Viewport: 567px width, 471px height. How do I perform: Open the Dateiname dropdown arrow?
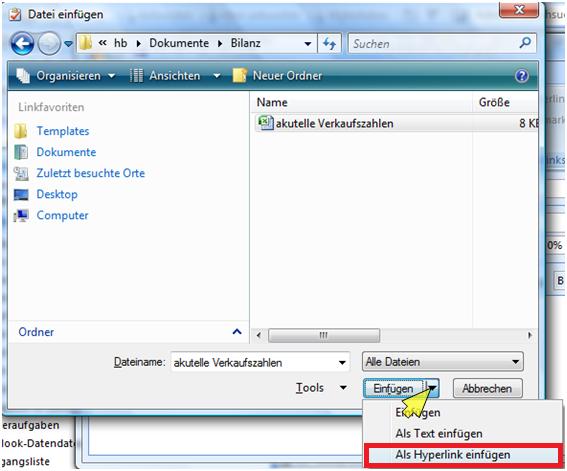pyautogui.click(x=342, y=363)
